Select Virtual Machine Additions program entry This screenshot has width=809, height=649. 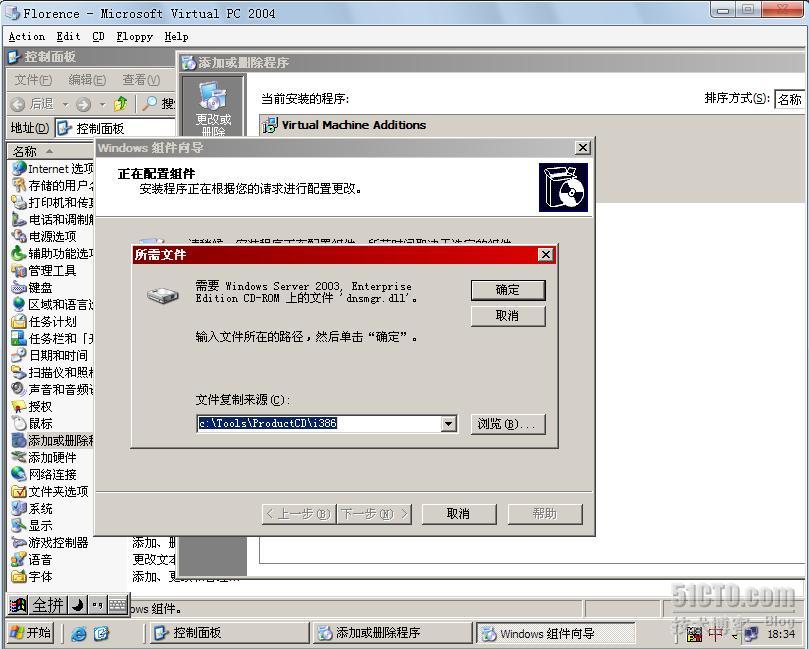tap(353, 125)
